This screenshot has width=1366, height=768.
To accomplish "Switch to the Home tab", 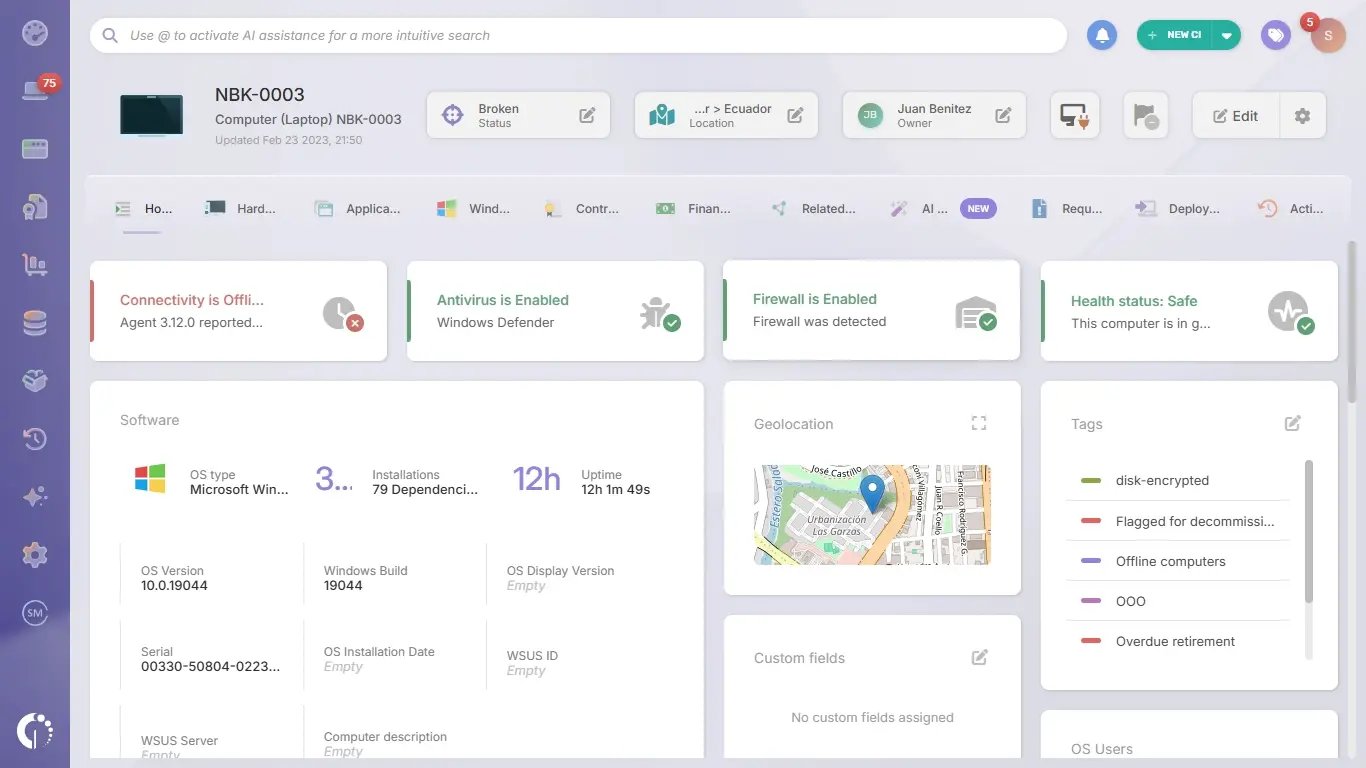I will click(144, 209).
